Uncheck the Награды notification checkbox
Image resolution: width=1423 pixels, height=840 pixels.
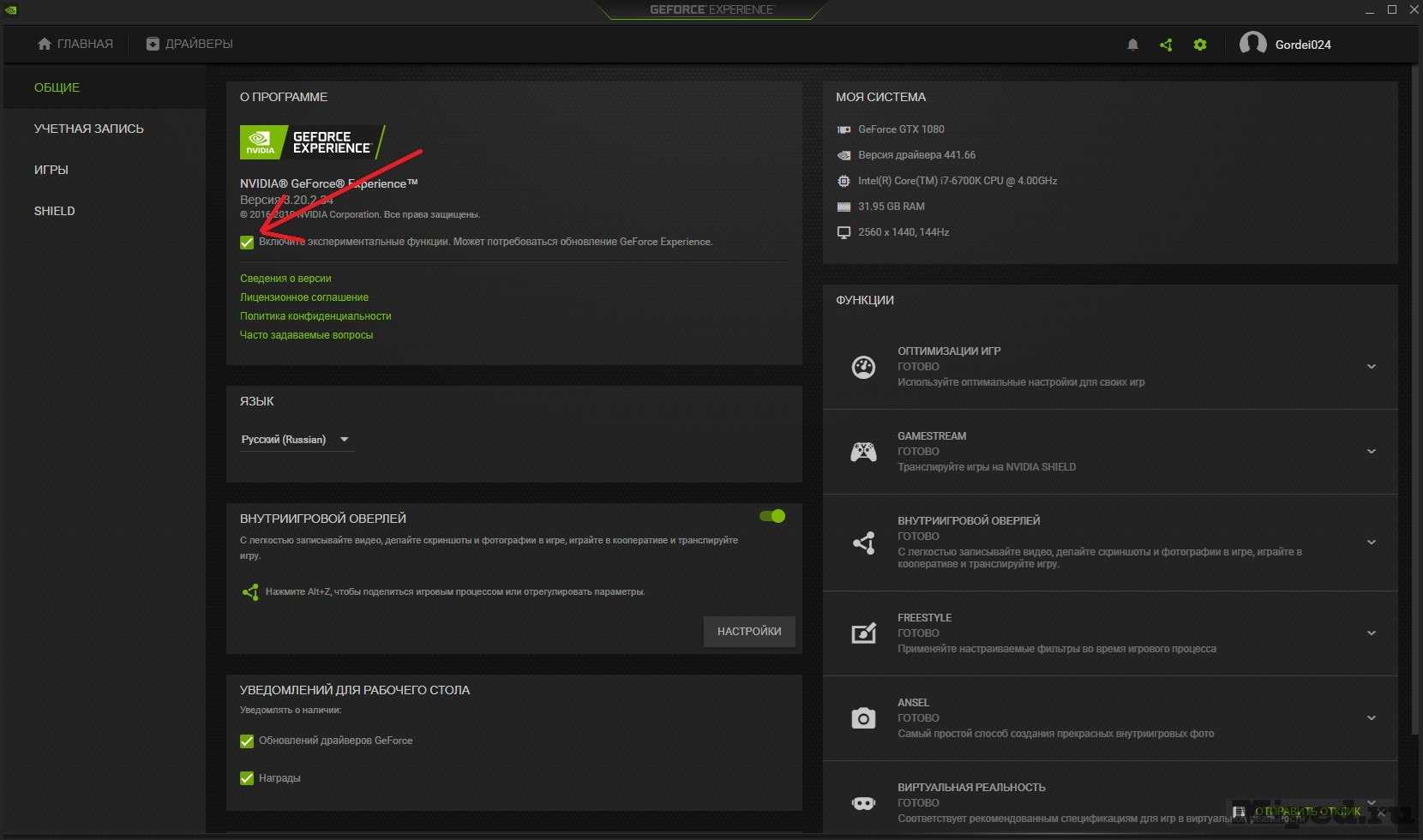tap(247, 778)
